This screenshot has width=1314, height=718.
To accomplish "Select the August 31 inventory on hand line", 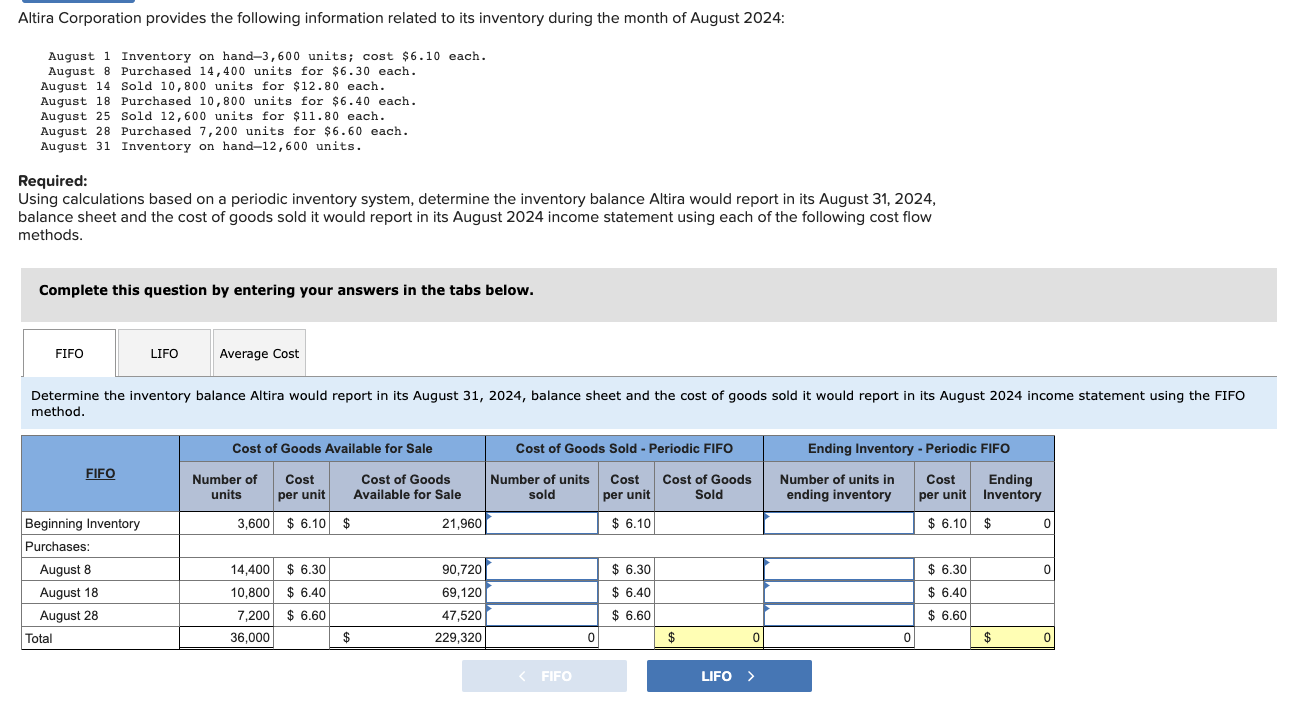I will (201, 146).
